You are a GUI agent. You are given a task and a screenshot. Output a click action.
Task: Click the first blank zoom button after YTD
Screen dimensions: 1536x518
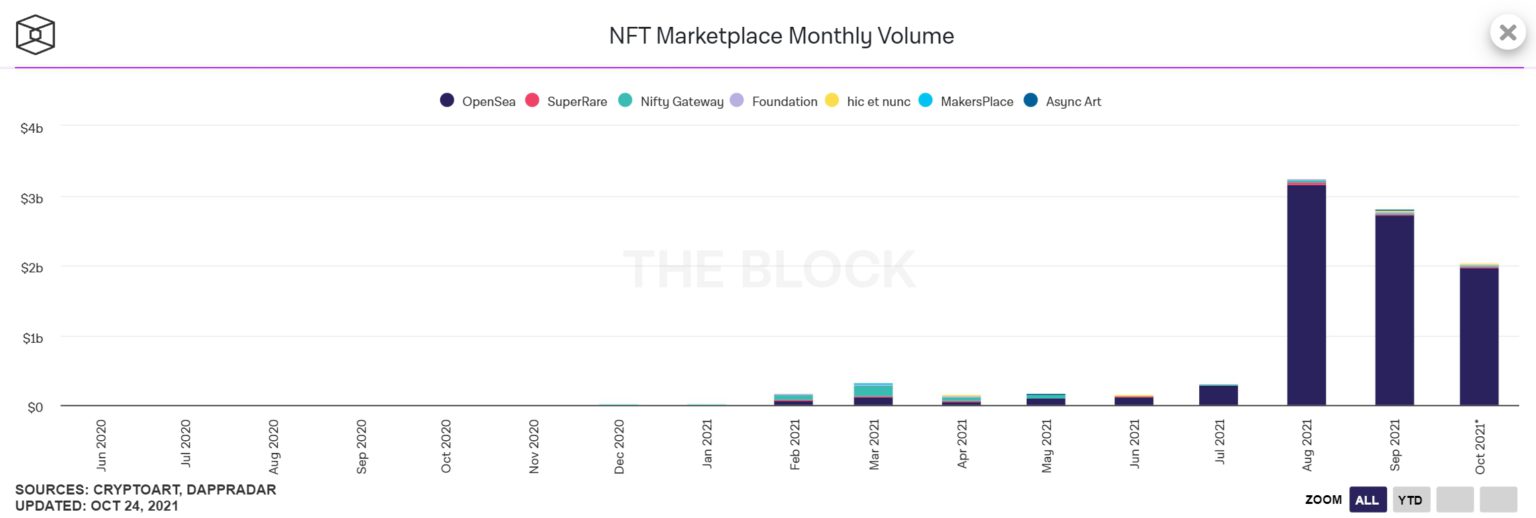click(x=1455, y=499)
